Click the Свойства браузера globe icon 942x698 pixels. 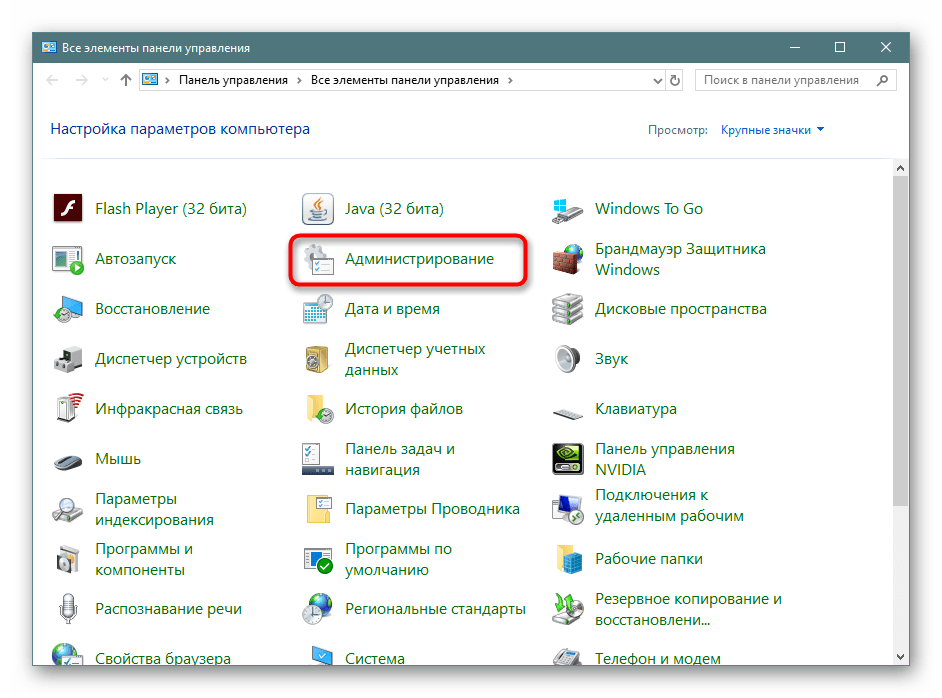[x=66, y=654]
